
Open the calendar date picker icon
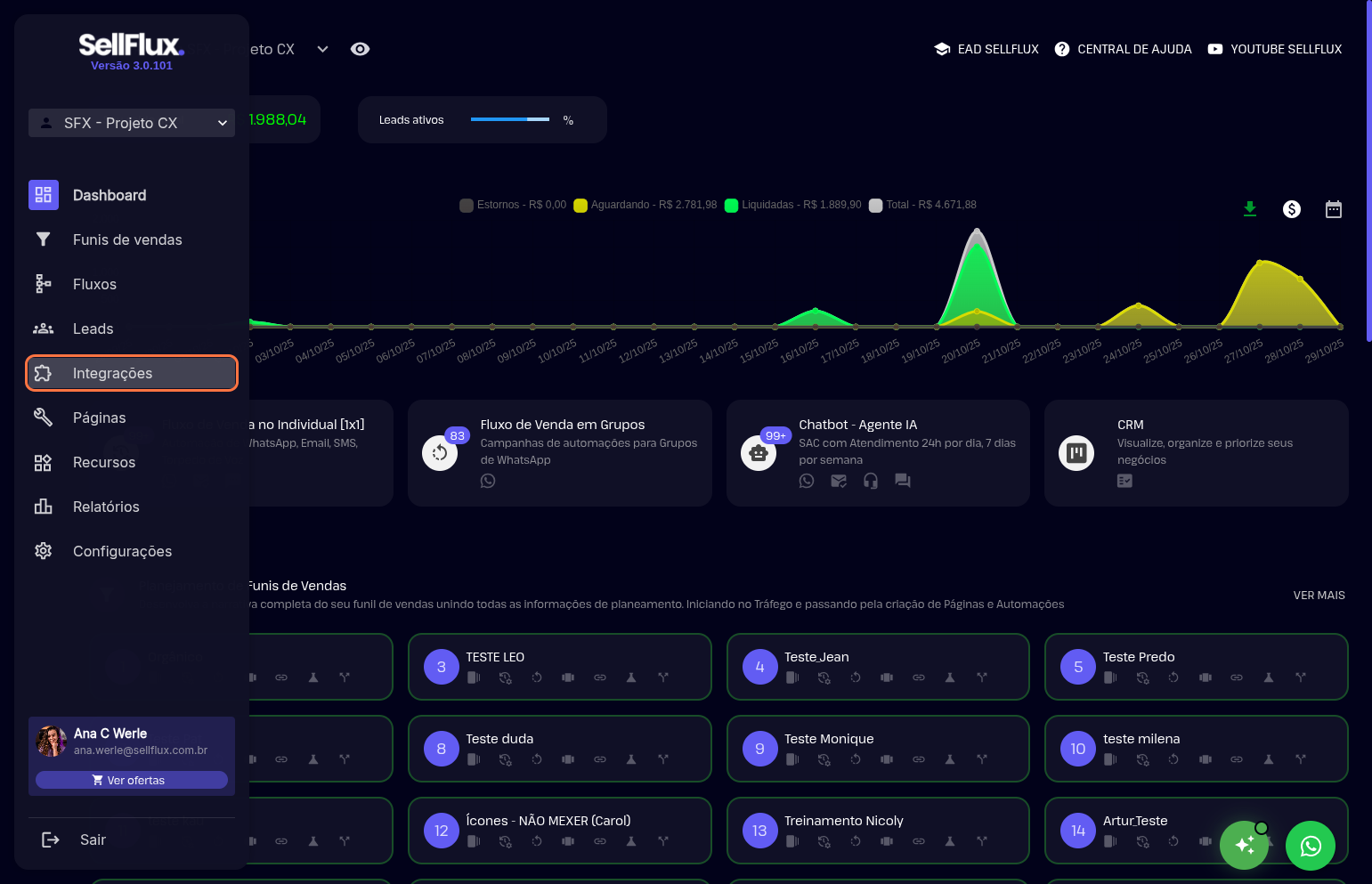pyautogui.click(x=1333, y=209)
